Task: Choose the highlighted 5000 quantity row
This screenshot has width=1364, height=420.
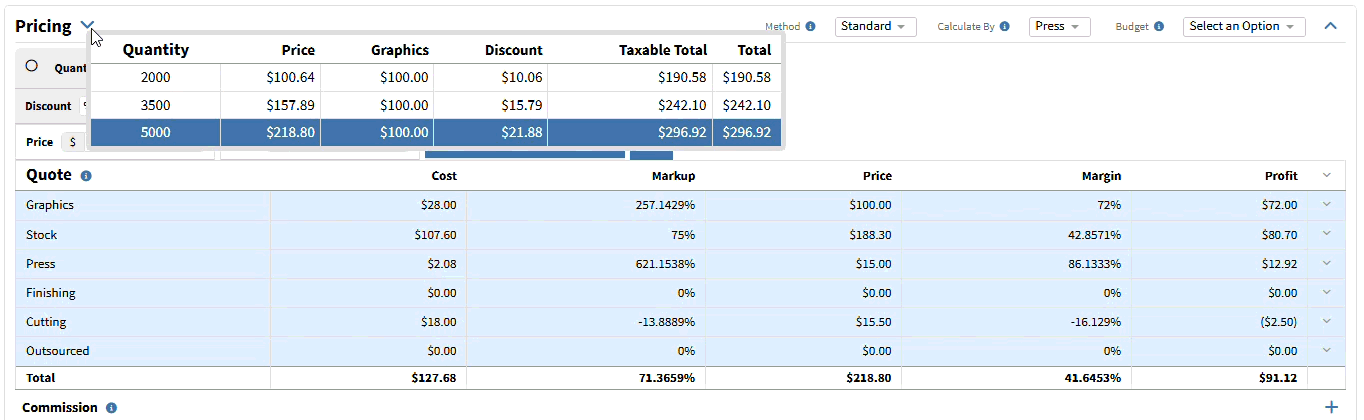Action: tap(155, 132)
